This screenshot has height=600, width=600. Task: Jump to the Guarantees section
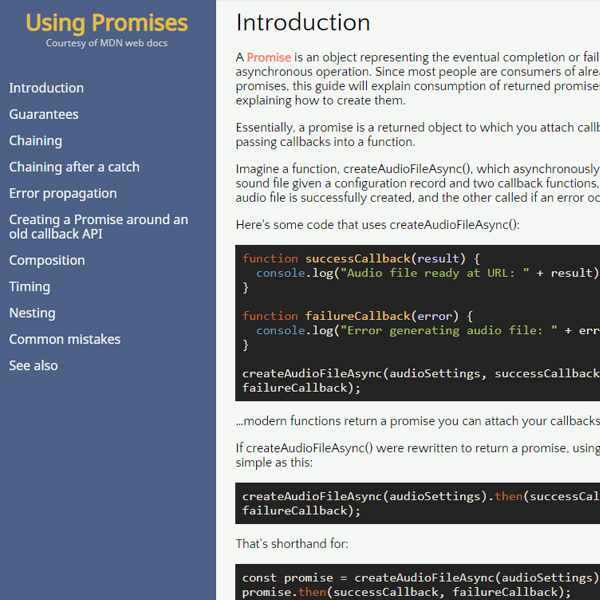43,114
